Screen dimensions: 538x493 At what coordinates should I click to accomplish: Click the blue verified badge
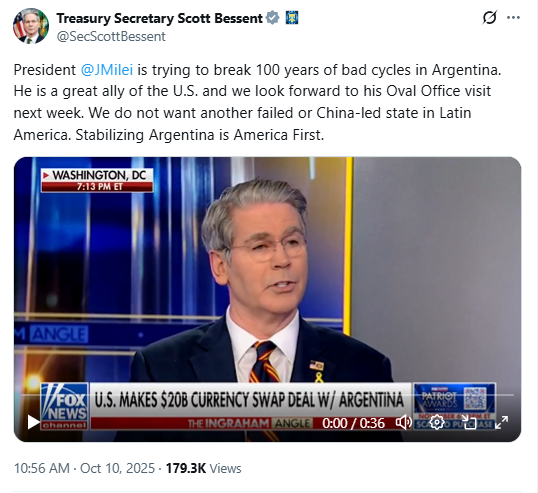pos(272,18)
